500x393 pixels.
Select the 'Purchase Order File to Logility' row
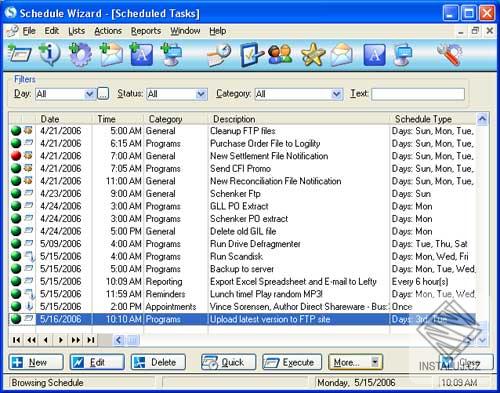(x=242, y=143)
